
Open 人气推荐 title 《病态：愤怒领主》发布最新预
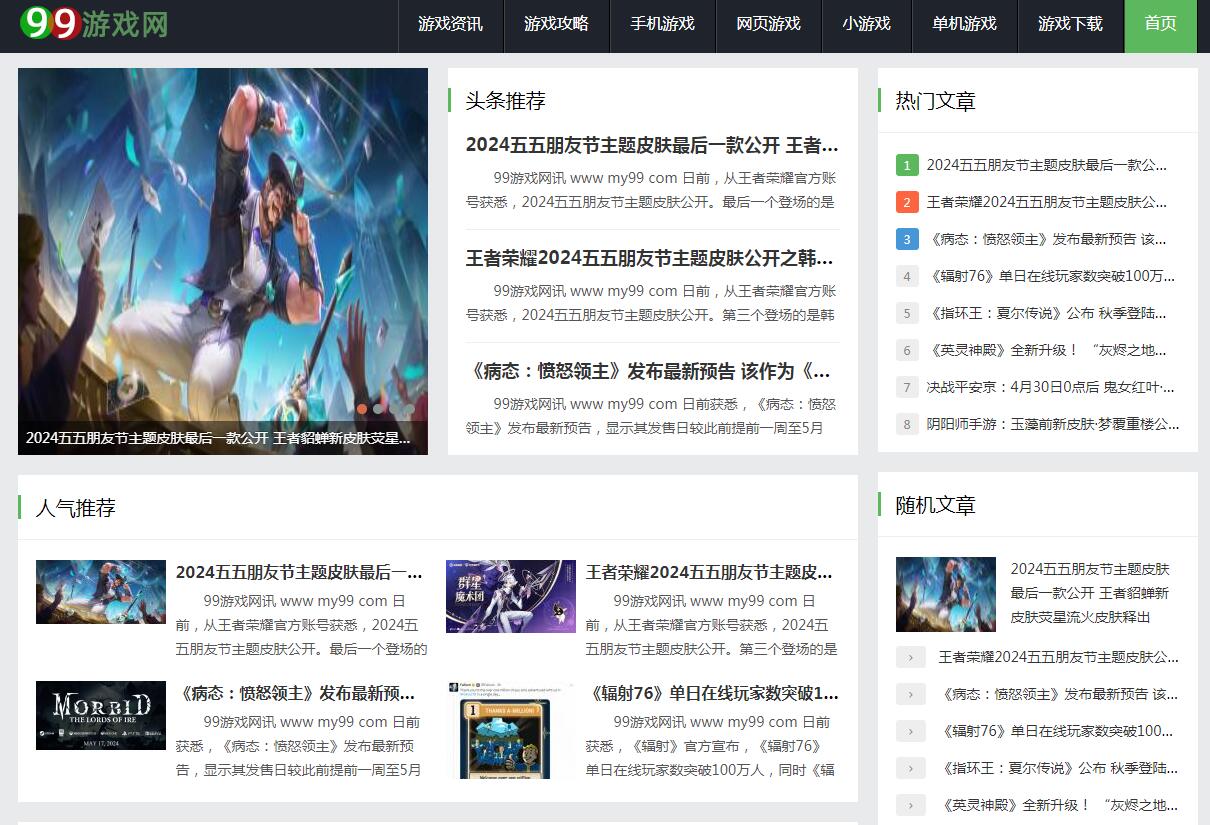[x=295, y=693]
